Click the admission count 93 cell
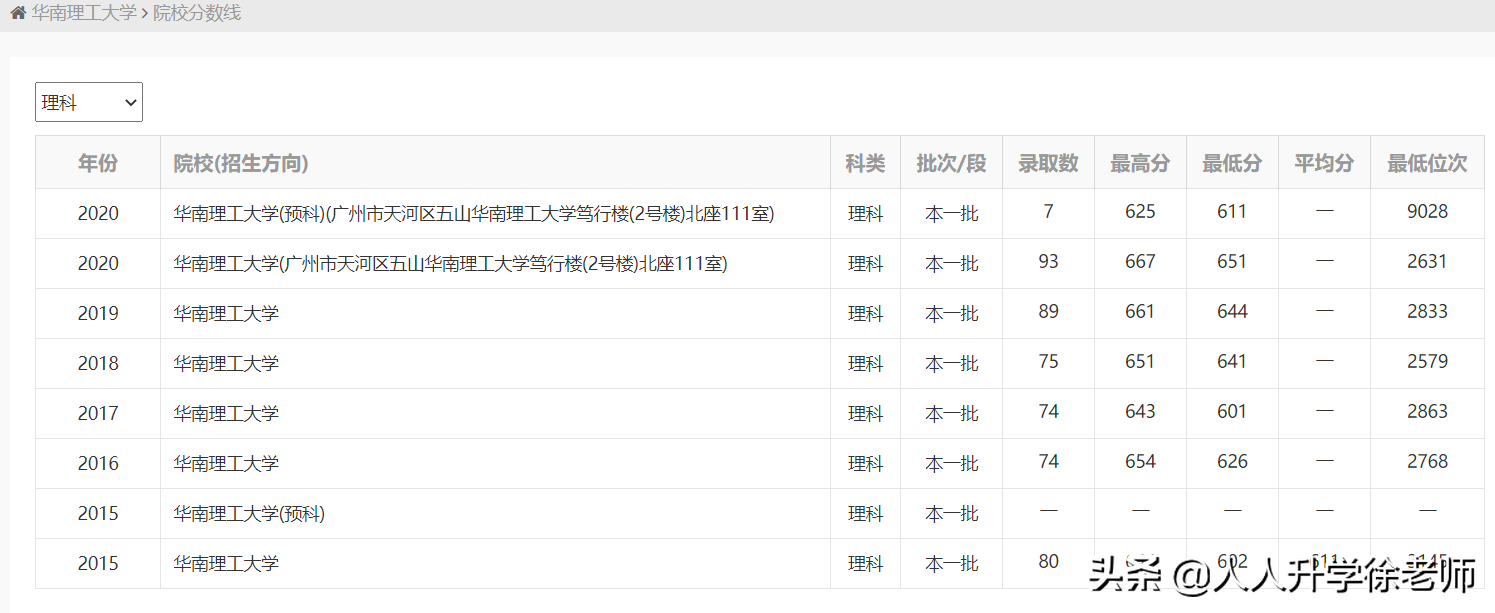This screenshot has width=1495, height=613. 1048,263
